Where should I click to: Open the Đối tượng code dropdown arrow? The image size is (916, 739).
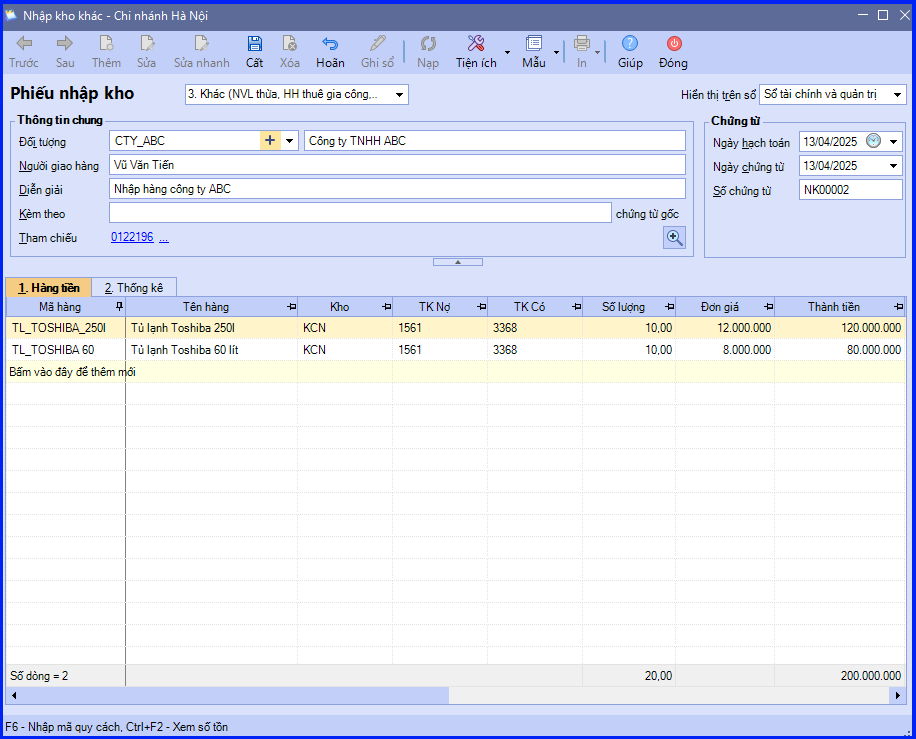click(290, 140)
